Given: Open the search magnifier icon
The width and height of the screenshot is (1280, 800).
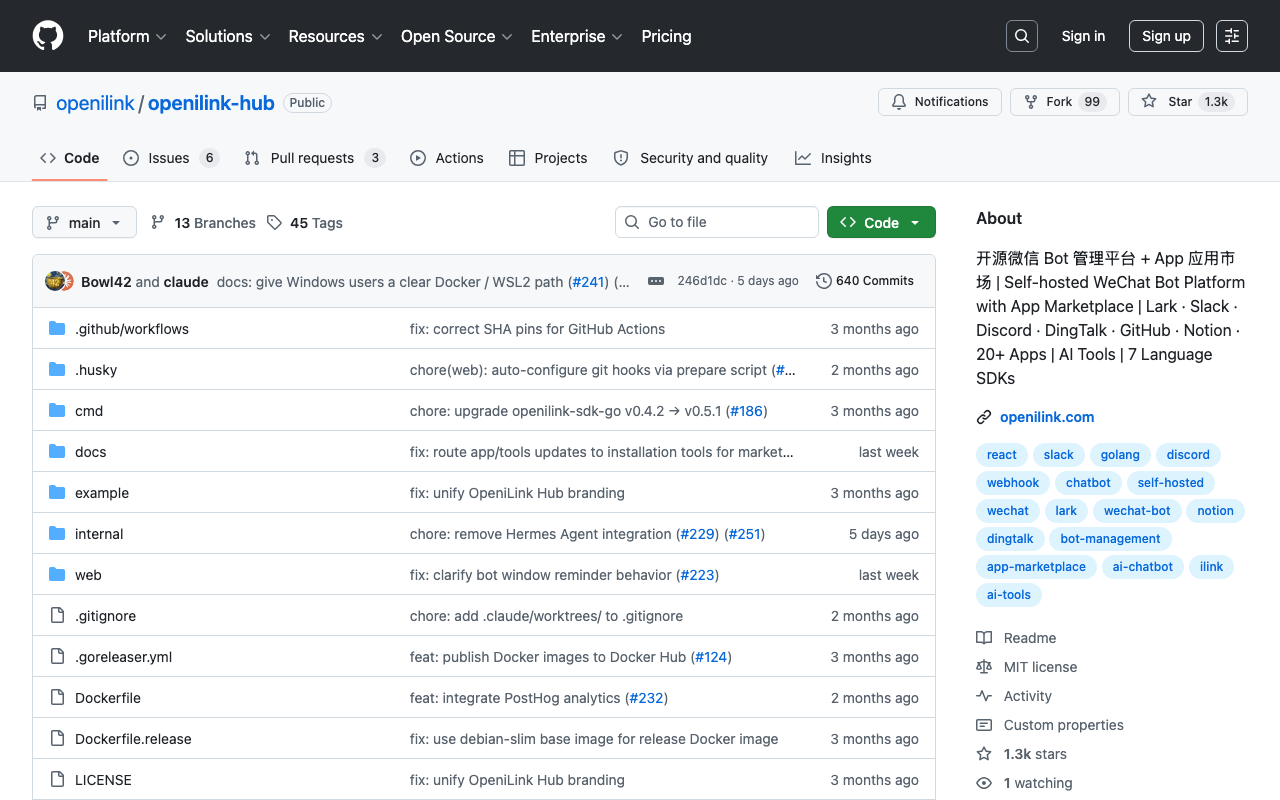Looking at the screenshot, I should [1022, 36].
